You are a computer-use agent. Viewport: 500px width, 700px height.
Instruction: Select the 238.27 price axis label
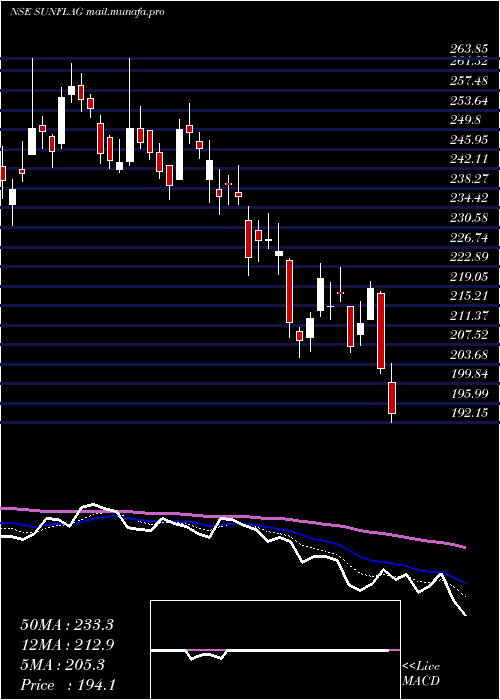[x=469, y=179]
